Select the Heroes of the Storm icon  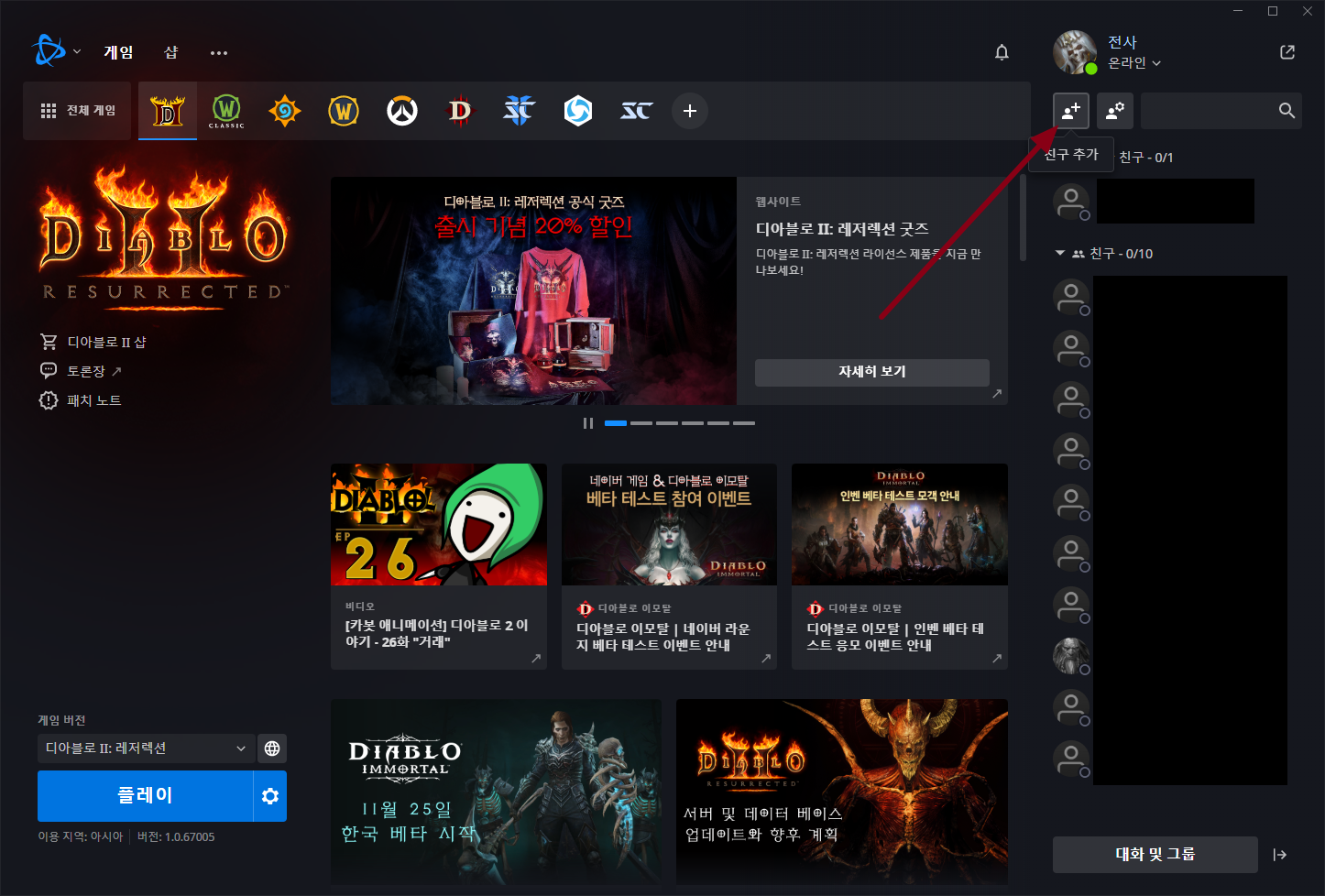(578, 111)
